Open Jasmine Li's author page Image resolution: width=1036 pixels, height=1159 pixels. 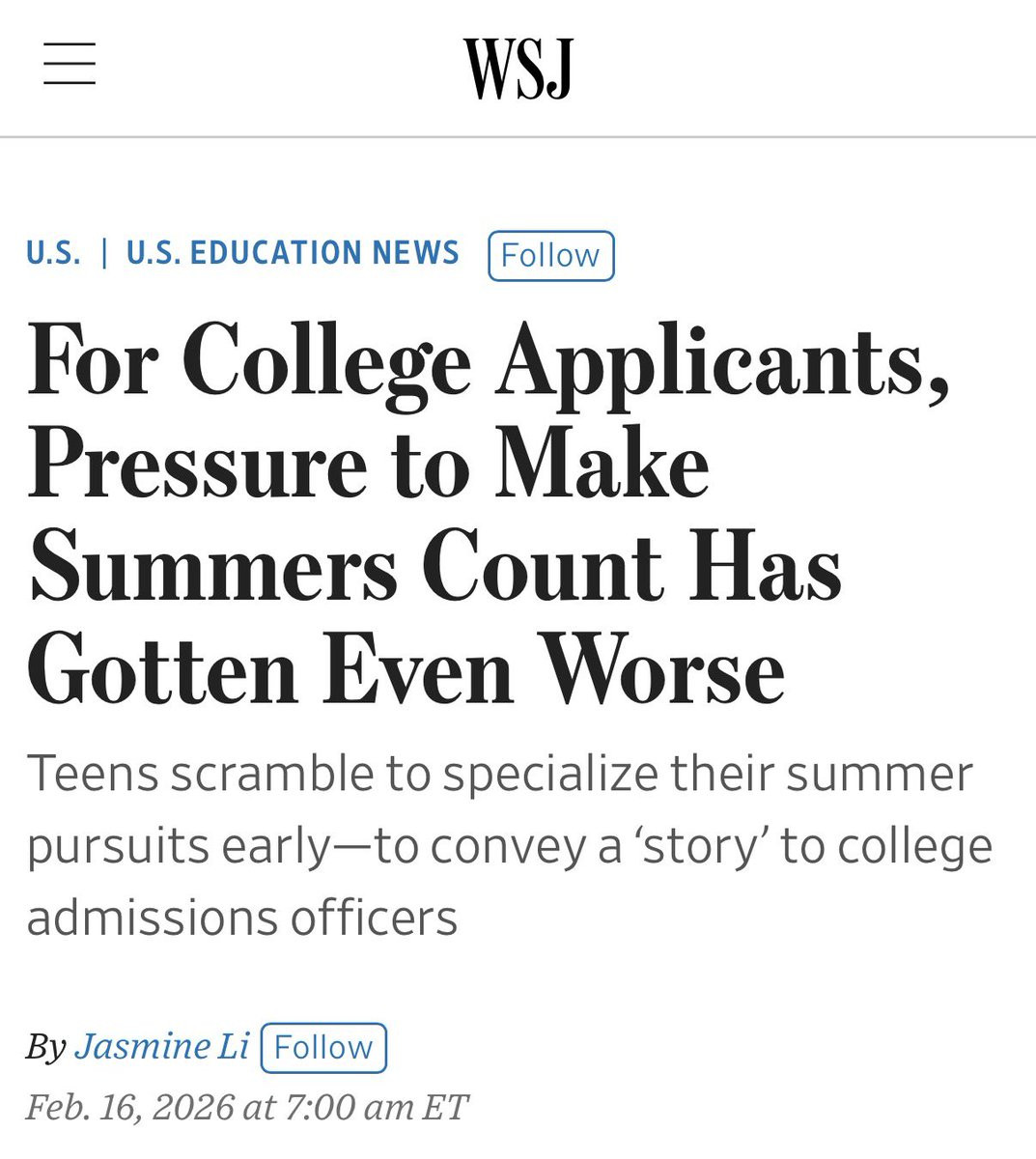point(162,1047)
